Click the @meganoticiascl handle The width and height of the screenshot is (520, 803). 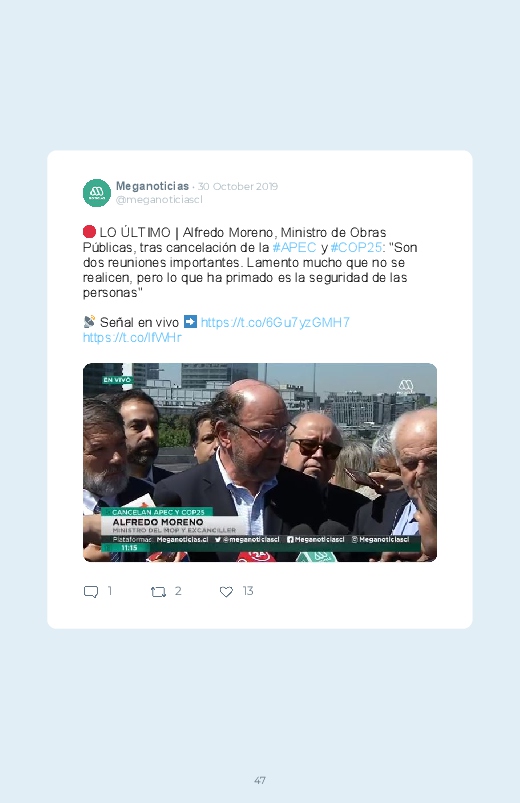pos(159,200)
